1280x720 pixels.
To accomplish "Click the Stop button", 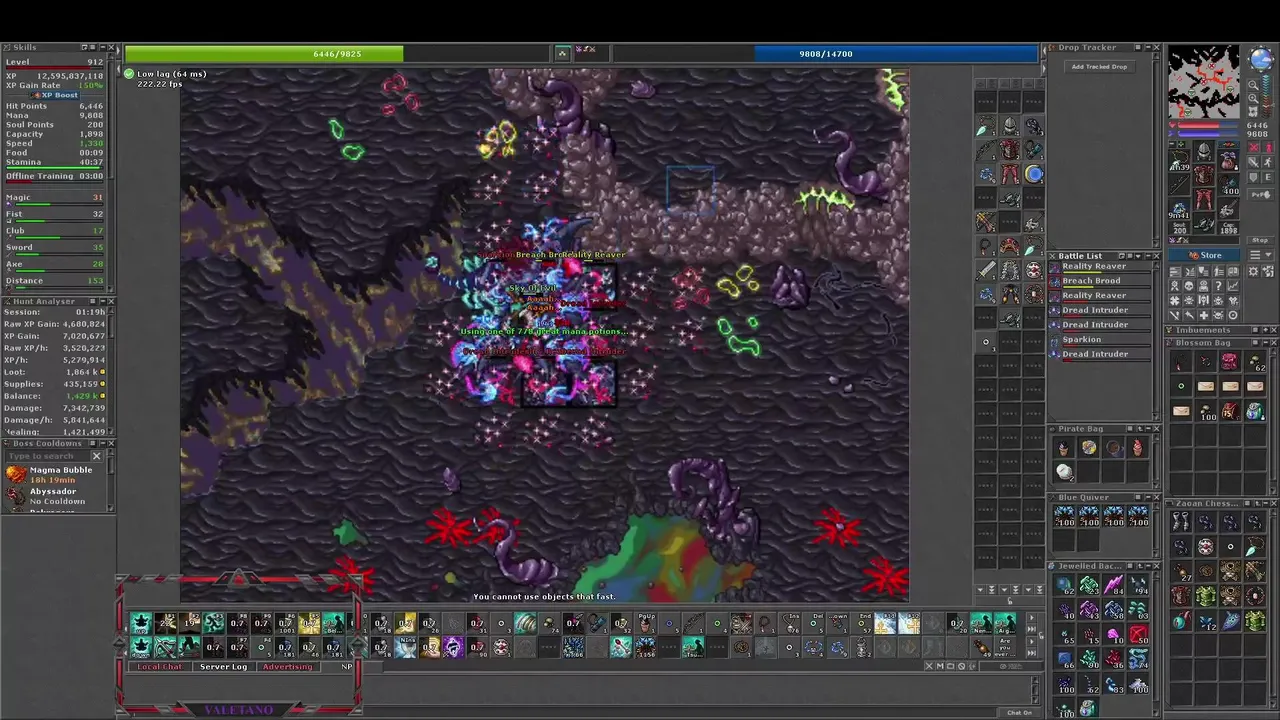I will coord(1261,240).
